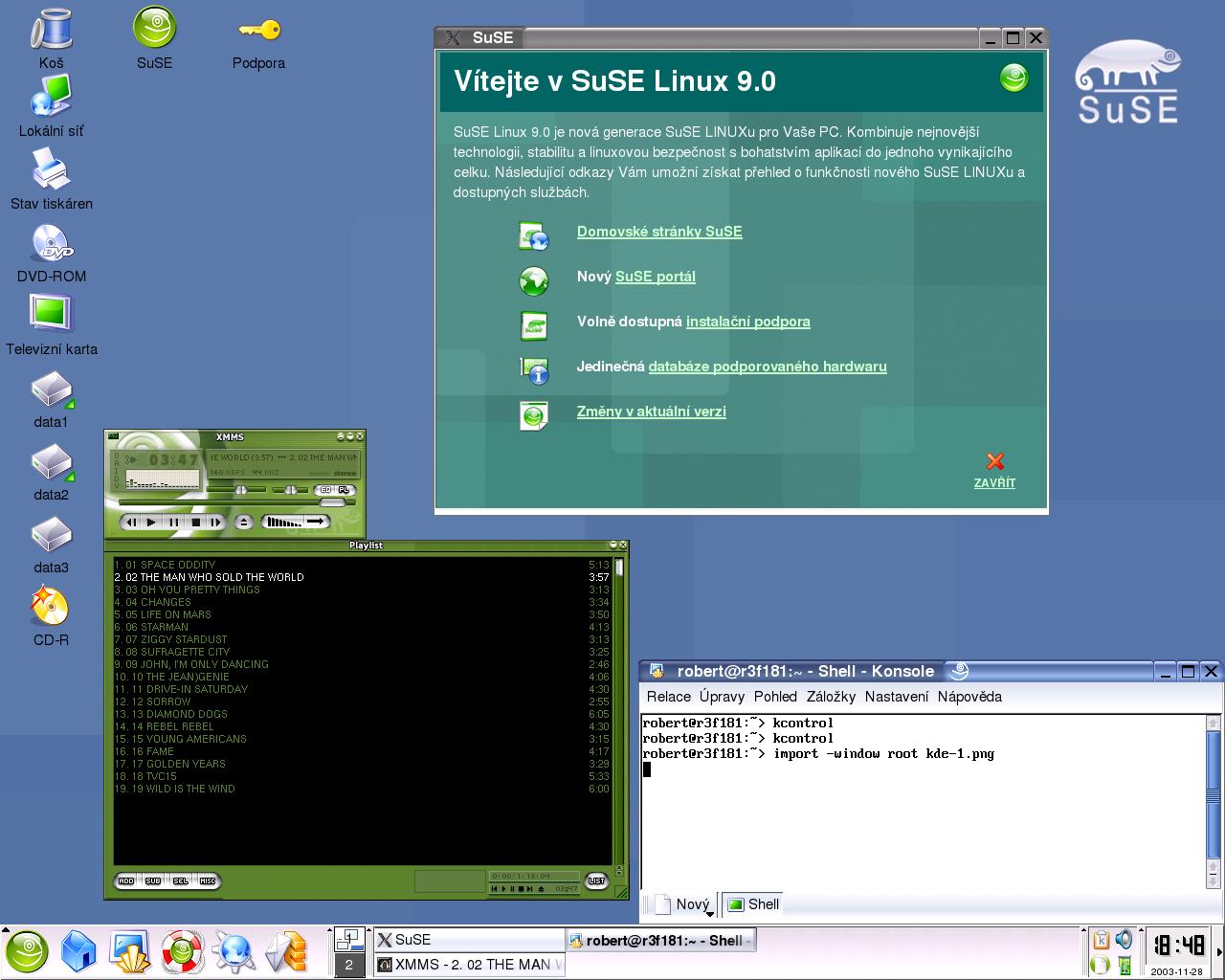Pause playback in XMMS main window
1225x980 pixels.
173,522
